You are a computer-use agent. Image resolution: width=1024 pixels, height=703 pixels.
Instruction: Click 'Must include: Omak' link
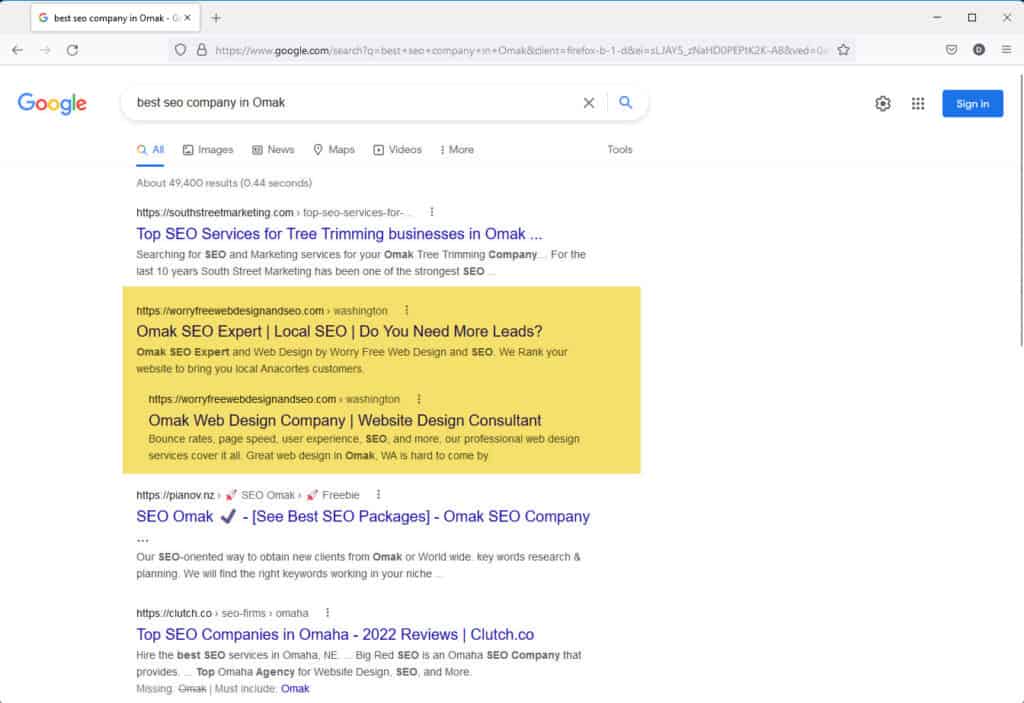295,689
